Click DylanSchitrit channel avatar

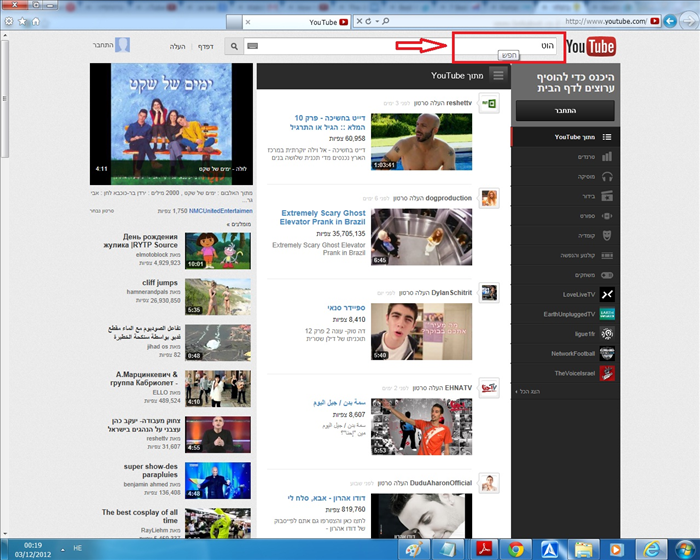(x=489, y=293)
